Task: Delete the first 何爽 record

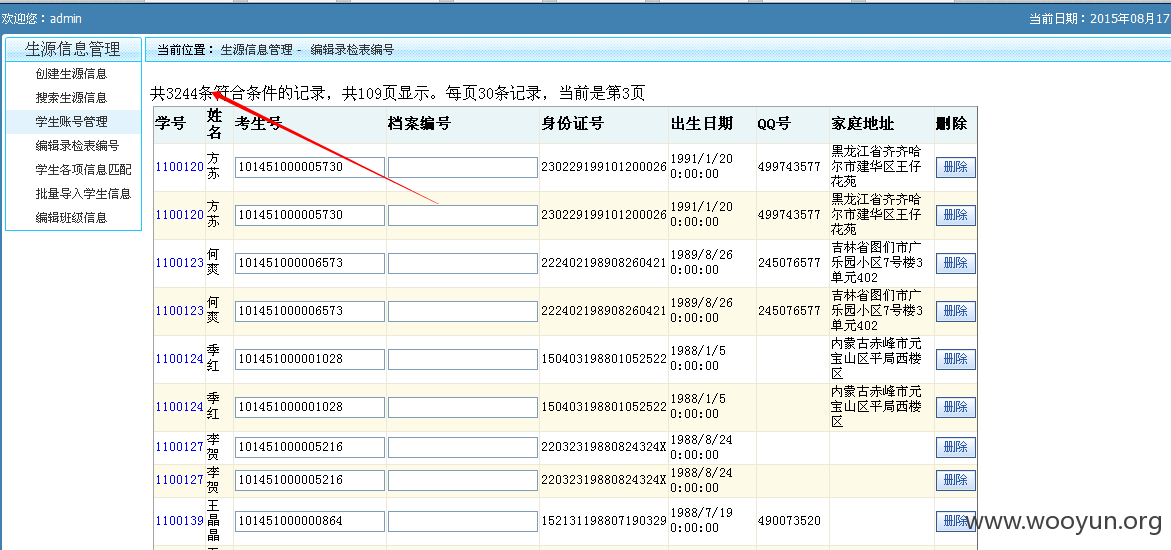Action: 955,263
